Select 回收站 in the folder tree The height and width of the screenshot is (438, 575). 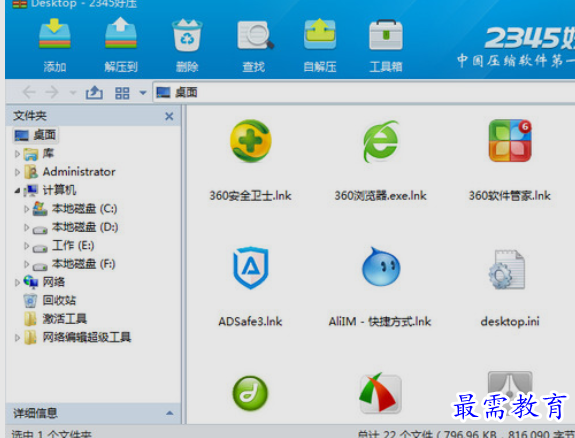(50, 300)
